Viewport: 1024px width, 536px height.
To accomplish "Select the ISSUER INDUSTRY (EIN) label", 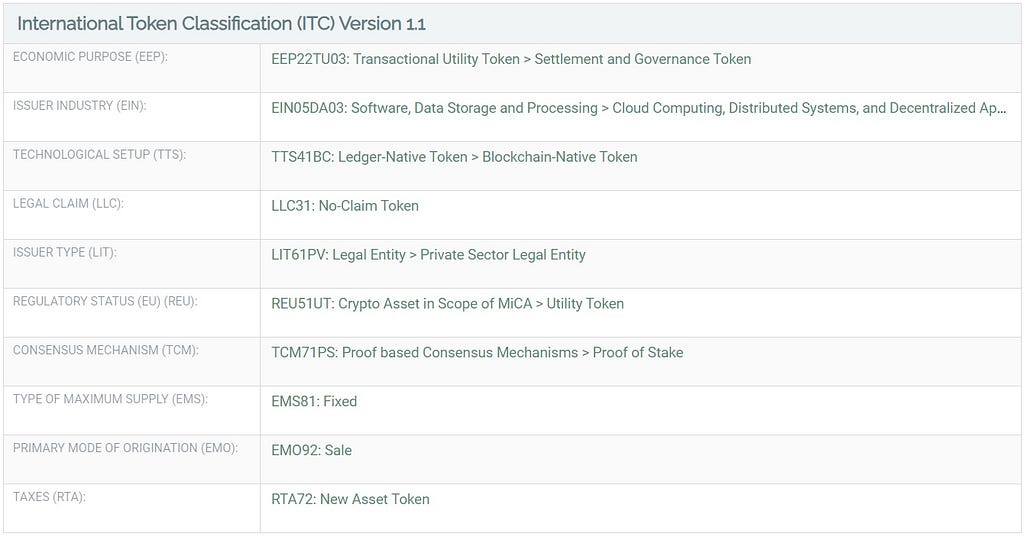I will 79,106.
